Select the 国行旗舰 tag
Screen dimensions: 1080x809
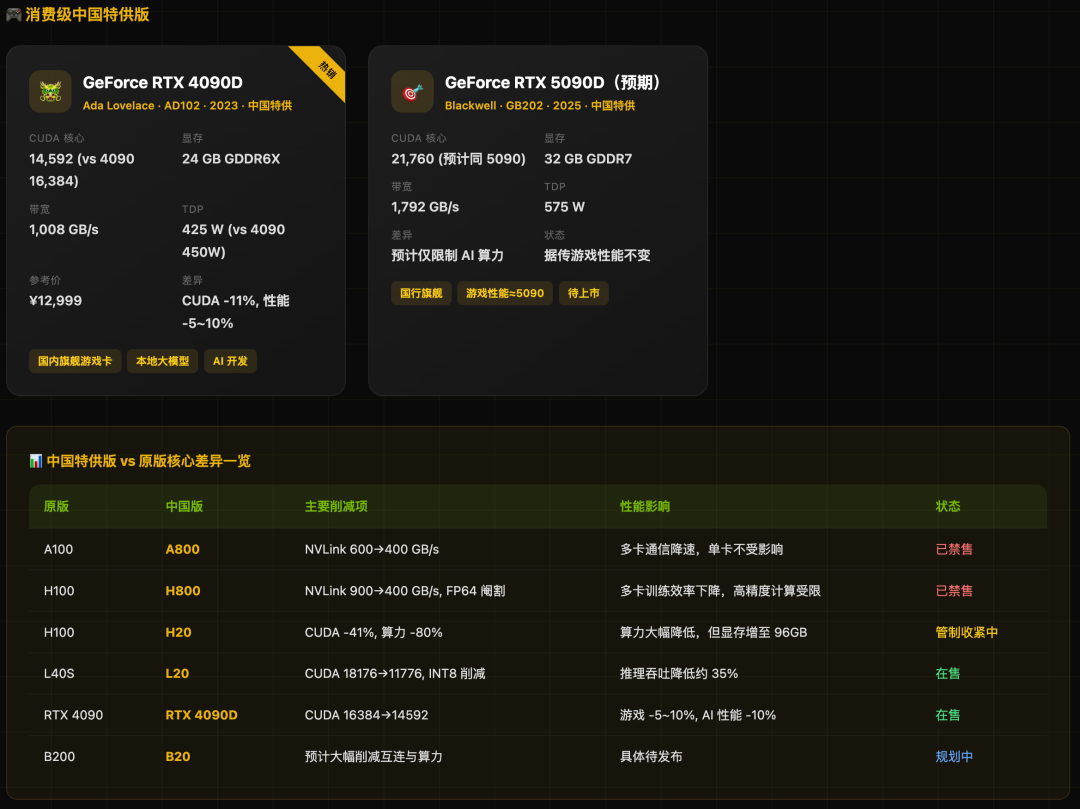click(x=422, y=293)
